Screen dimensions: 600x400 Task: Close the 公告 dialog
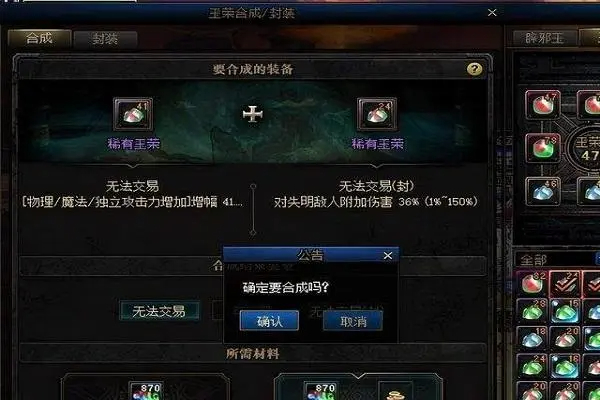(388, 255)
